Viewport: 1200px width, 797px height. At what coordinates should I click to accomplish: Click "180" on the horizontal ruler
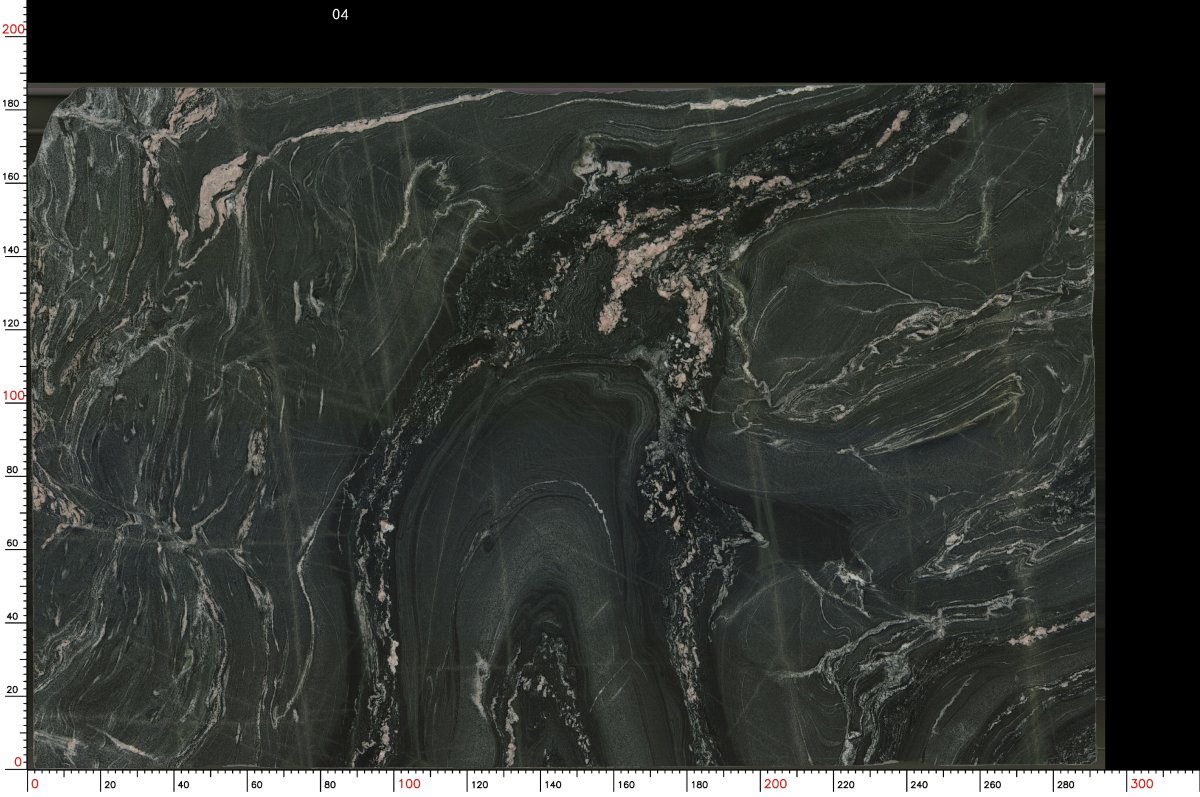[x=699, y=785]
